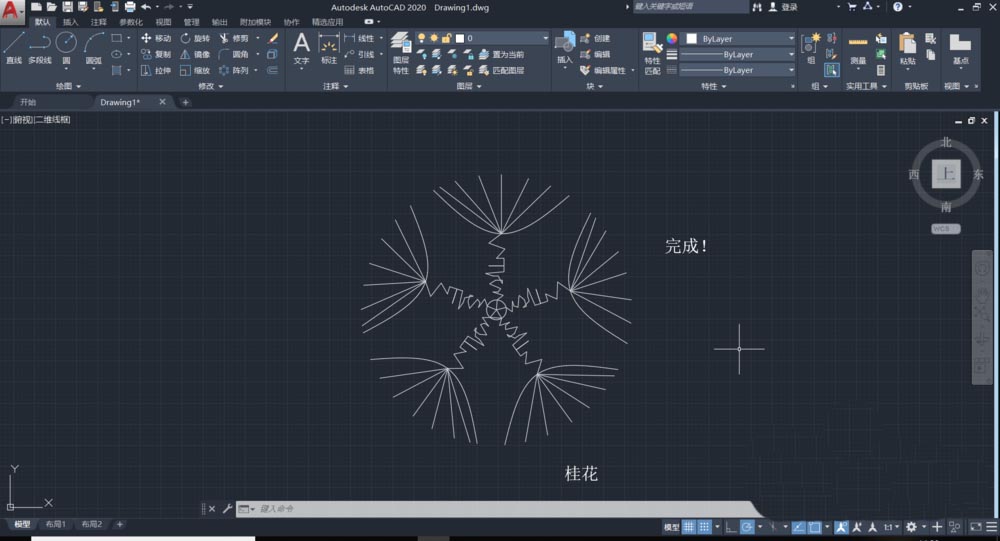The height and width of the screenshot is (541, 1000).
Task: Click the 镜像 (Mirror) tool
Action: coord(194,54)
